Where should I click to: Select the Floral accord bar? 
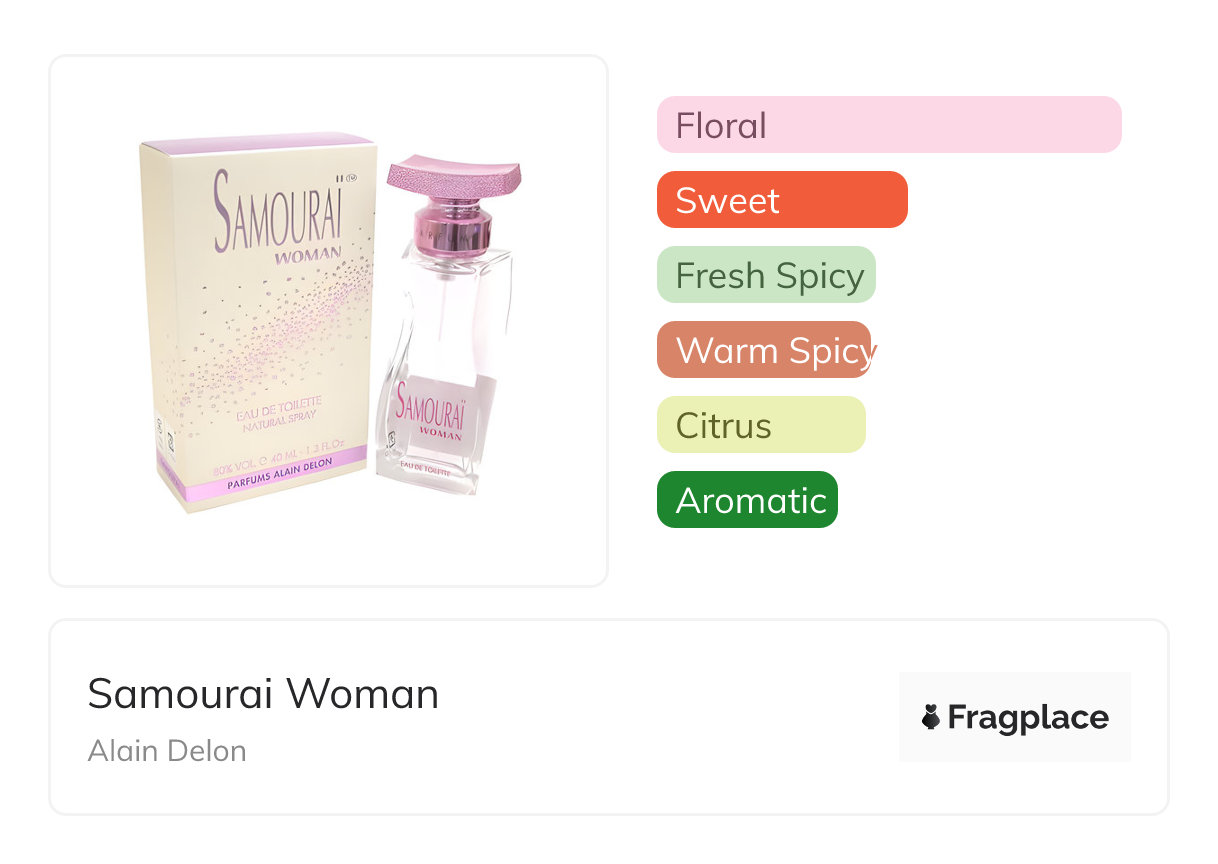coord(888,125)
